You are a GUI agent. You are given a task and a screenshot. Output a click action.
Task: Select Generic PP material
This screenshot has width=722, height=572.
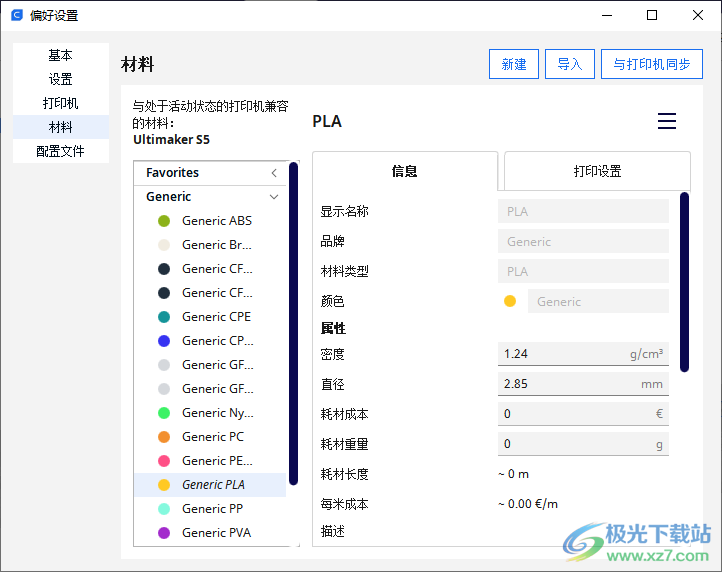click(x=210, y=508)
